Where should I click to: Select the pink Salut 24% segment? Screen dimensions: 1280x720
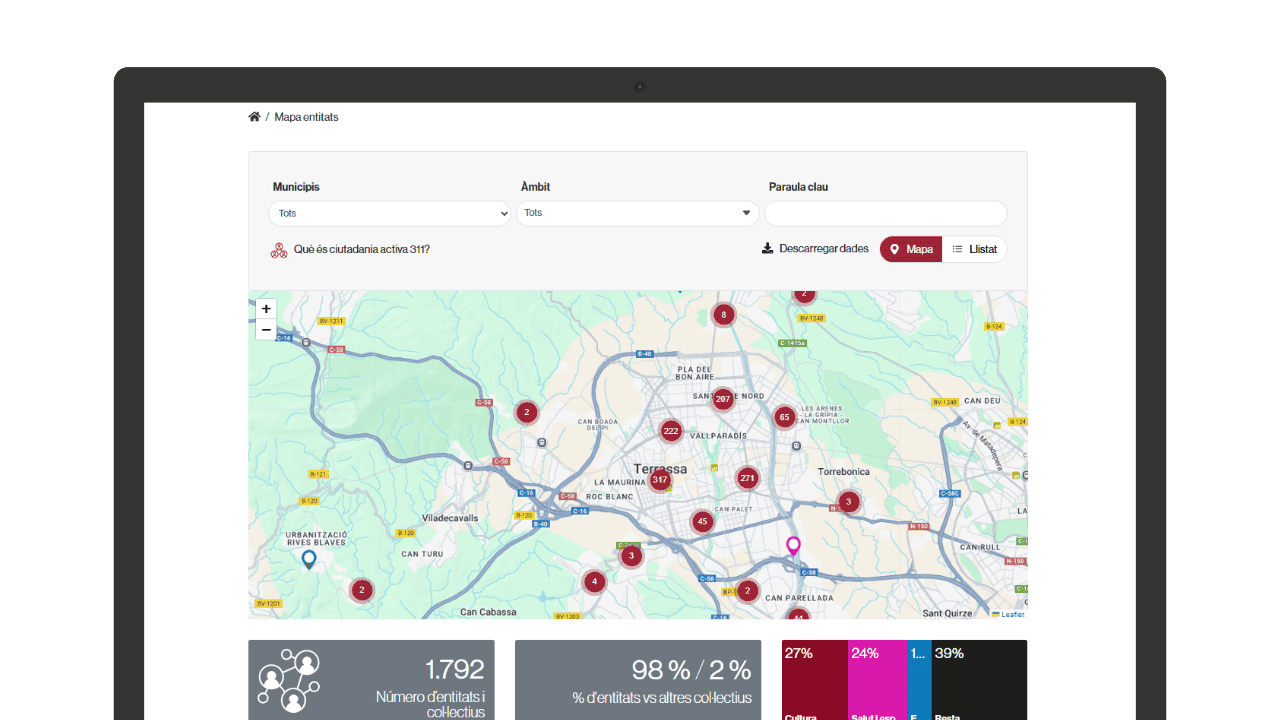pyautogui.click(x=877, y=675)
